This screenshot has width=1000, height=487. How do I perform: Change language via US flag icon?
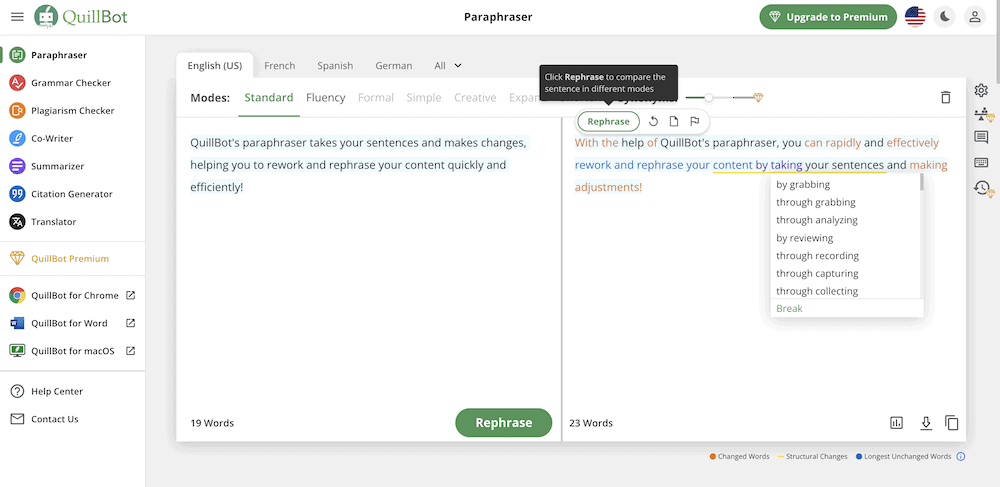[x=915, y=17]
